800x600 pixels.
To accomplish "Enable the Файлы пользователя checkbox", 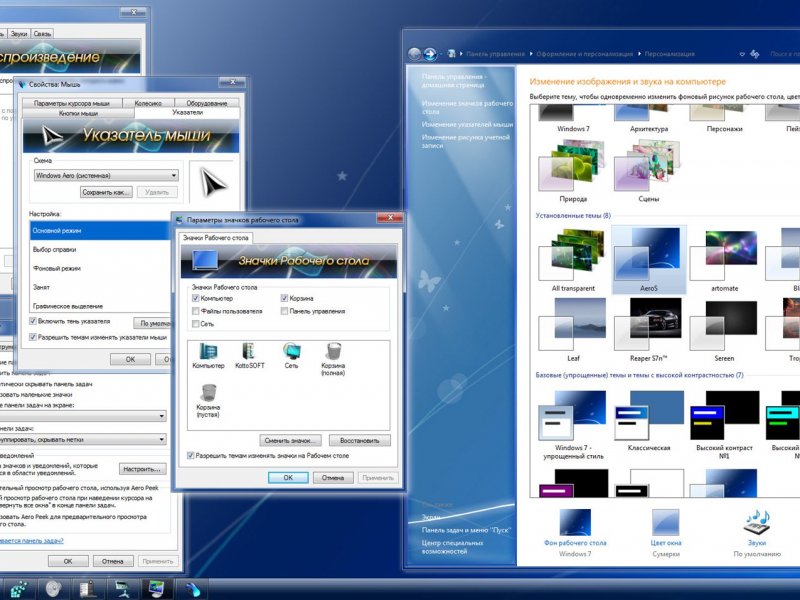I will click(x=195, y=311).
